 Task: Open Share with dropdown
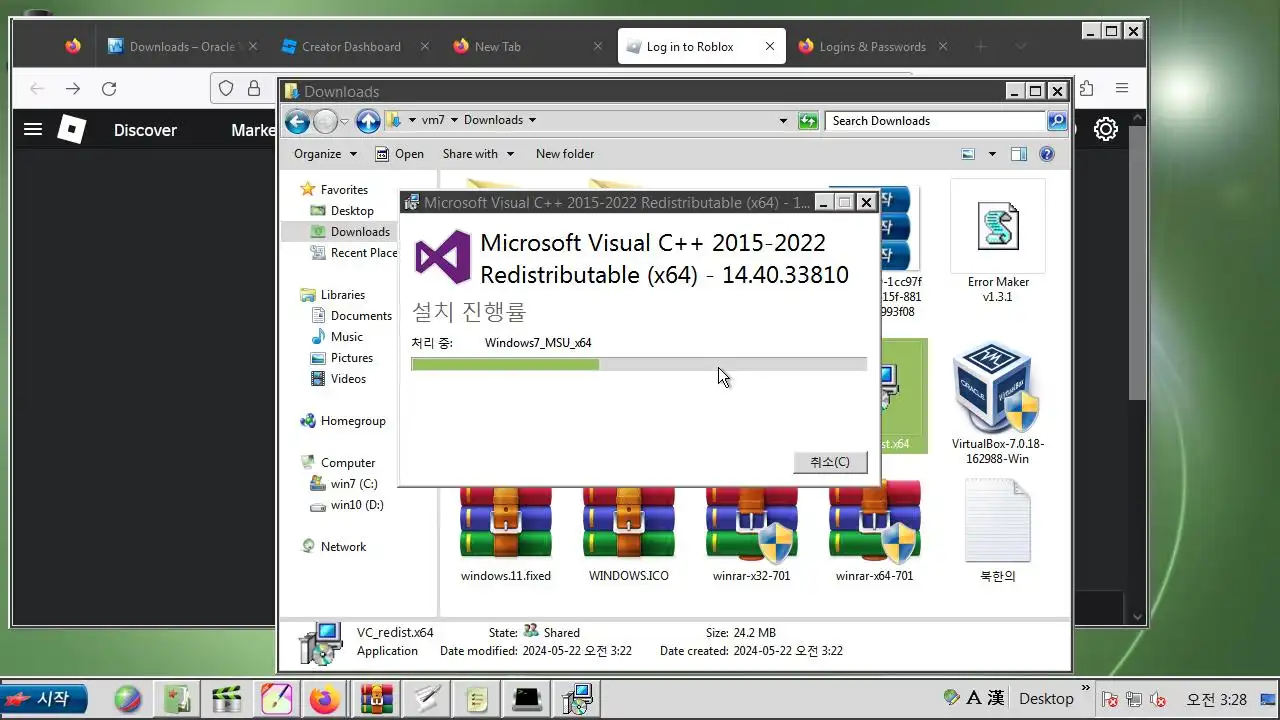478,154
